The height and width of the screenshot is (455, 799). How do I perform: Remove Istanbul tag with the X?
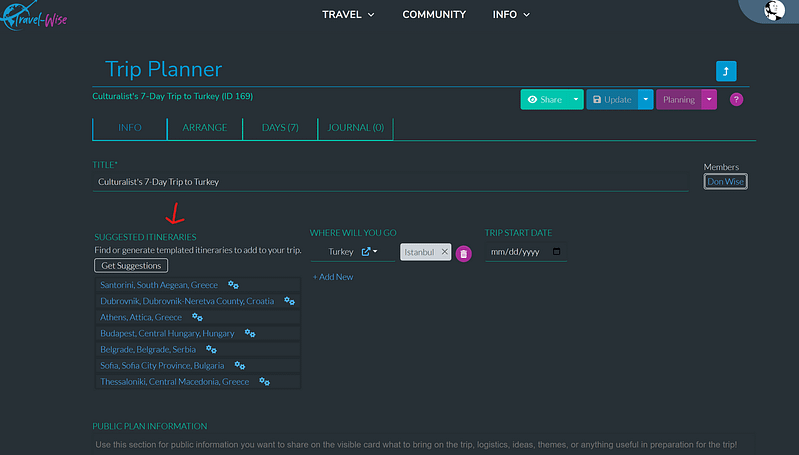[444, 252]
